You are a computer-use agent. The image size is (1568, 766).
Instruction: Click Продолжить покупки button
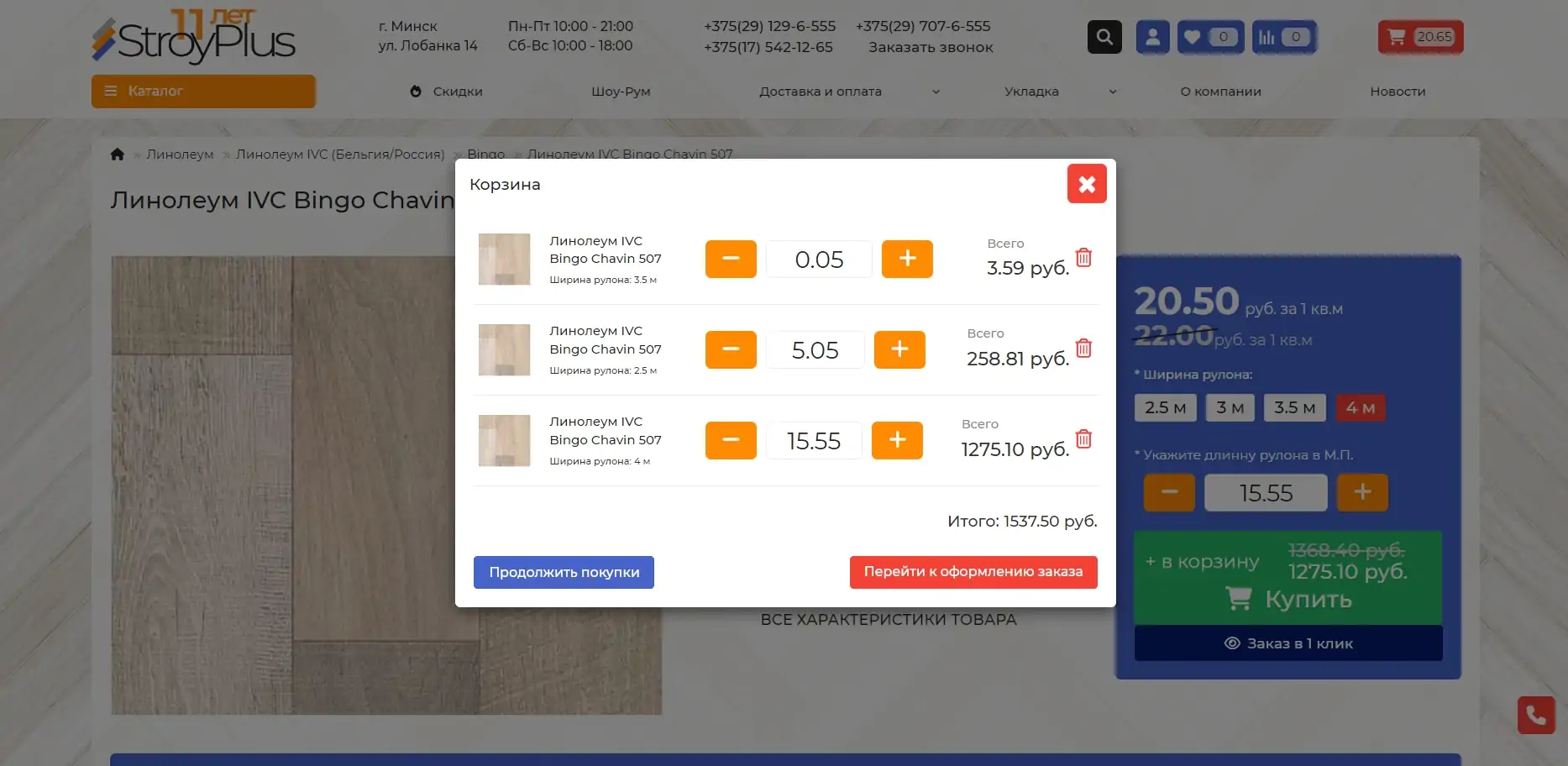pos(564,572)
